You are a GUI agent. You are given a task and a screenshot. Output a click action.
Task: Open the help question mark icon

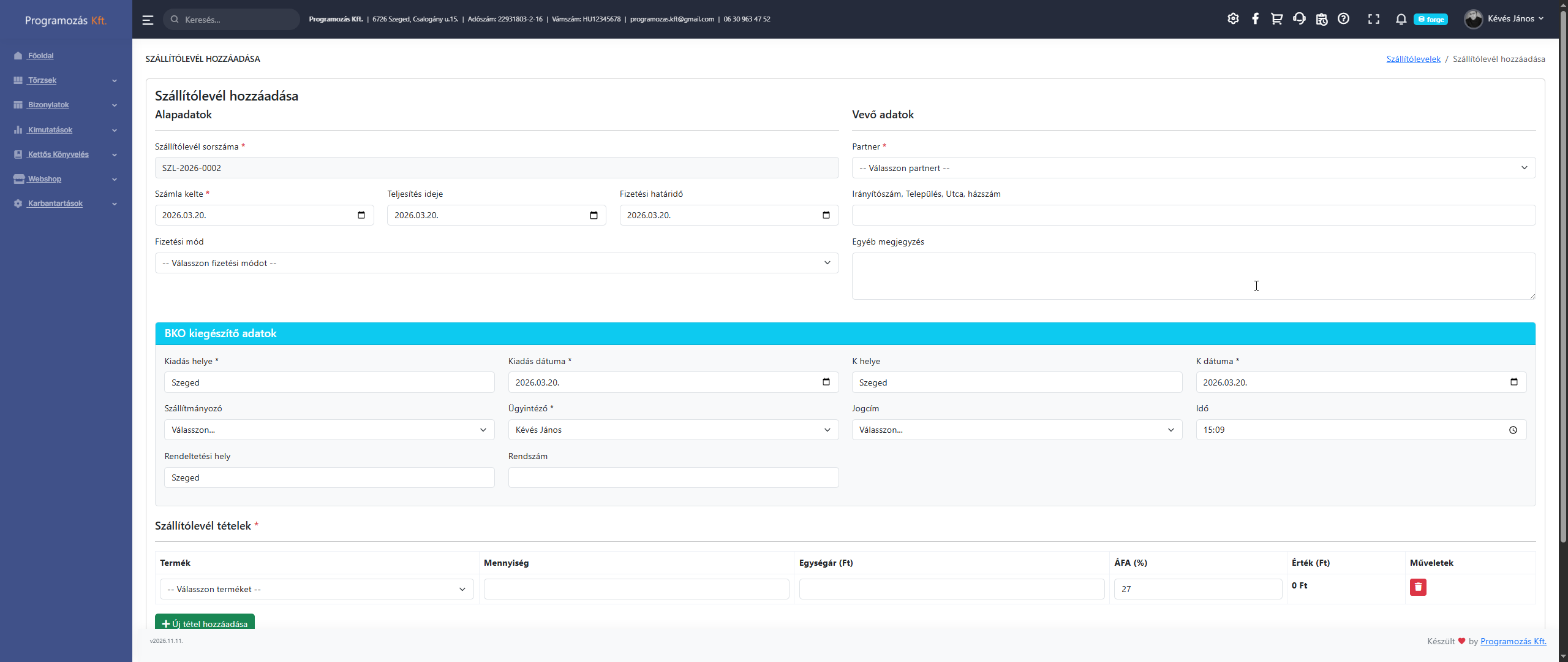1343,19
